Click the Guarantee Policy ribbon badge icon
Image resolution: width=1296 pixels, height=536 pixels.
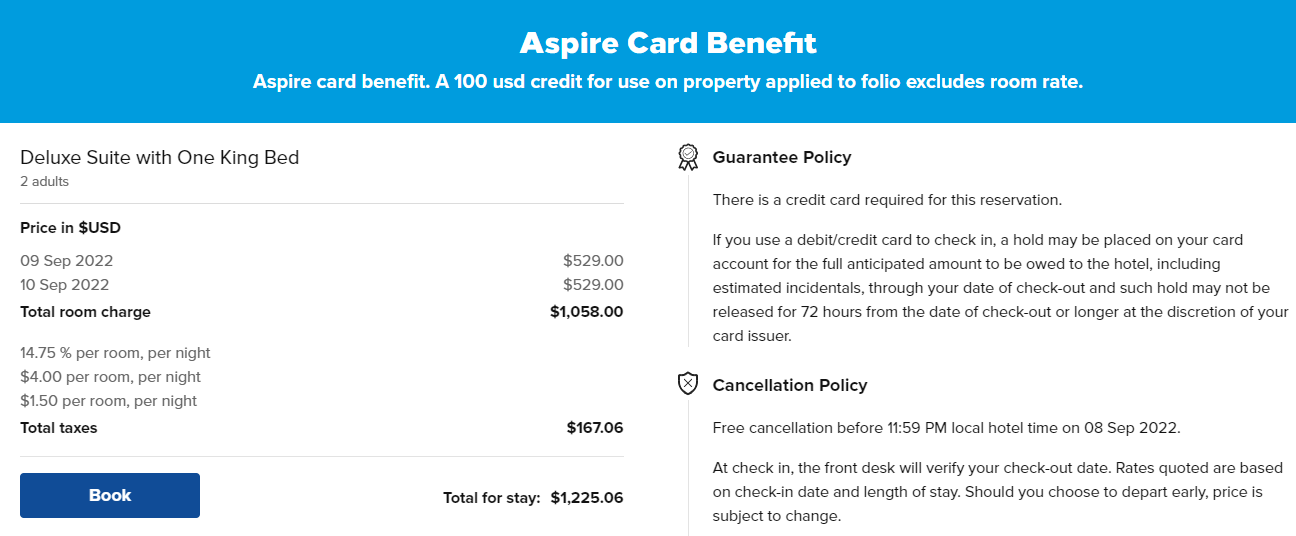[688, 157]
